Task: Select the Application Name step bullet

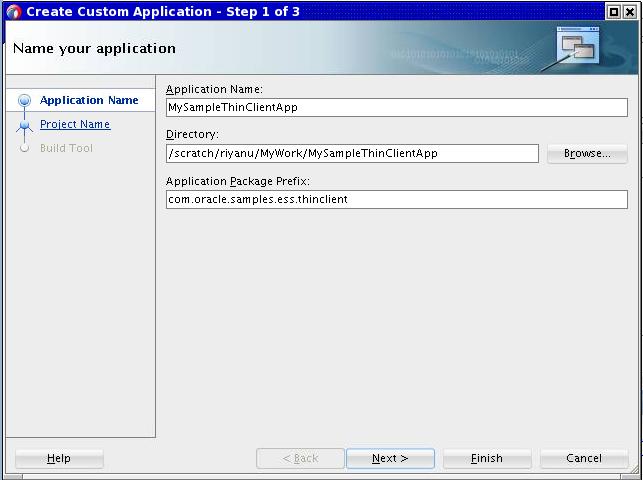Action: pos(25,100)
